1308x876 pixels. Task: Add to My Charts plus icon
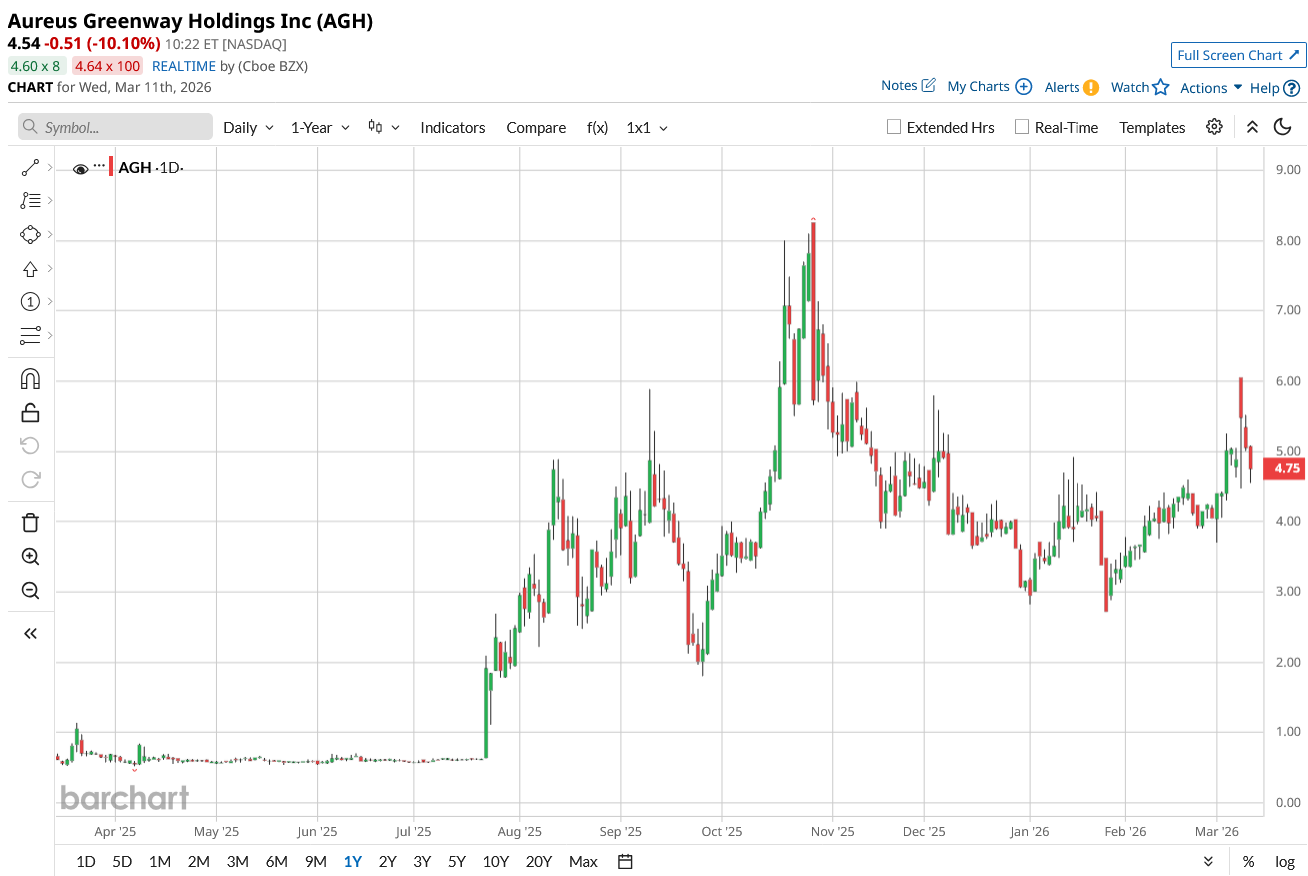tap(1023, 87)
